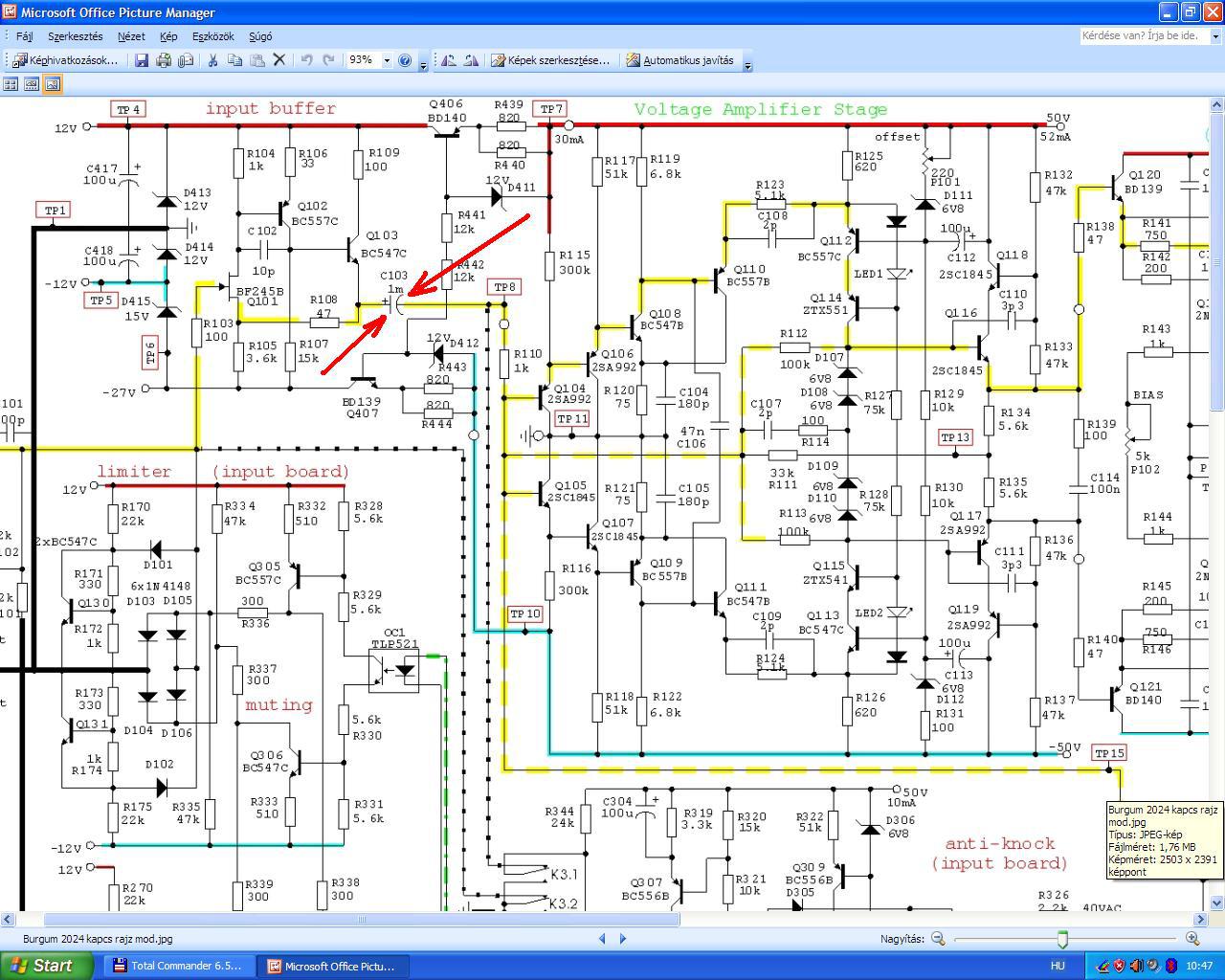The image size is (1225, 980).
Task: Go to the next picture arrow
Action: pos(623,939)
